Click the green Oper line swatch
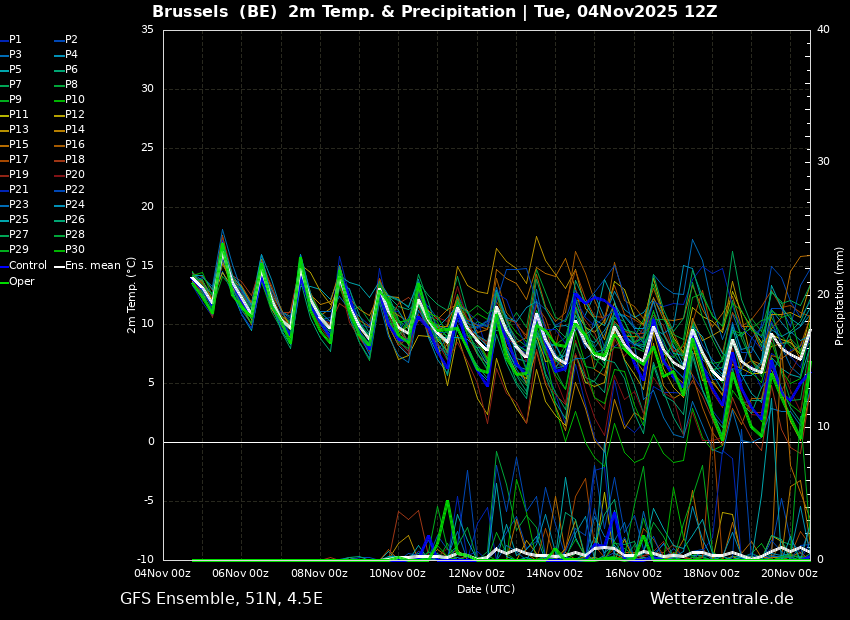This screenshot has width=850, height=620. click(4, 282)
